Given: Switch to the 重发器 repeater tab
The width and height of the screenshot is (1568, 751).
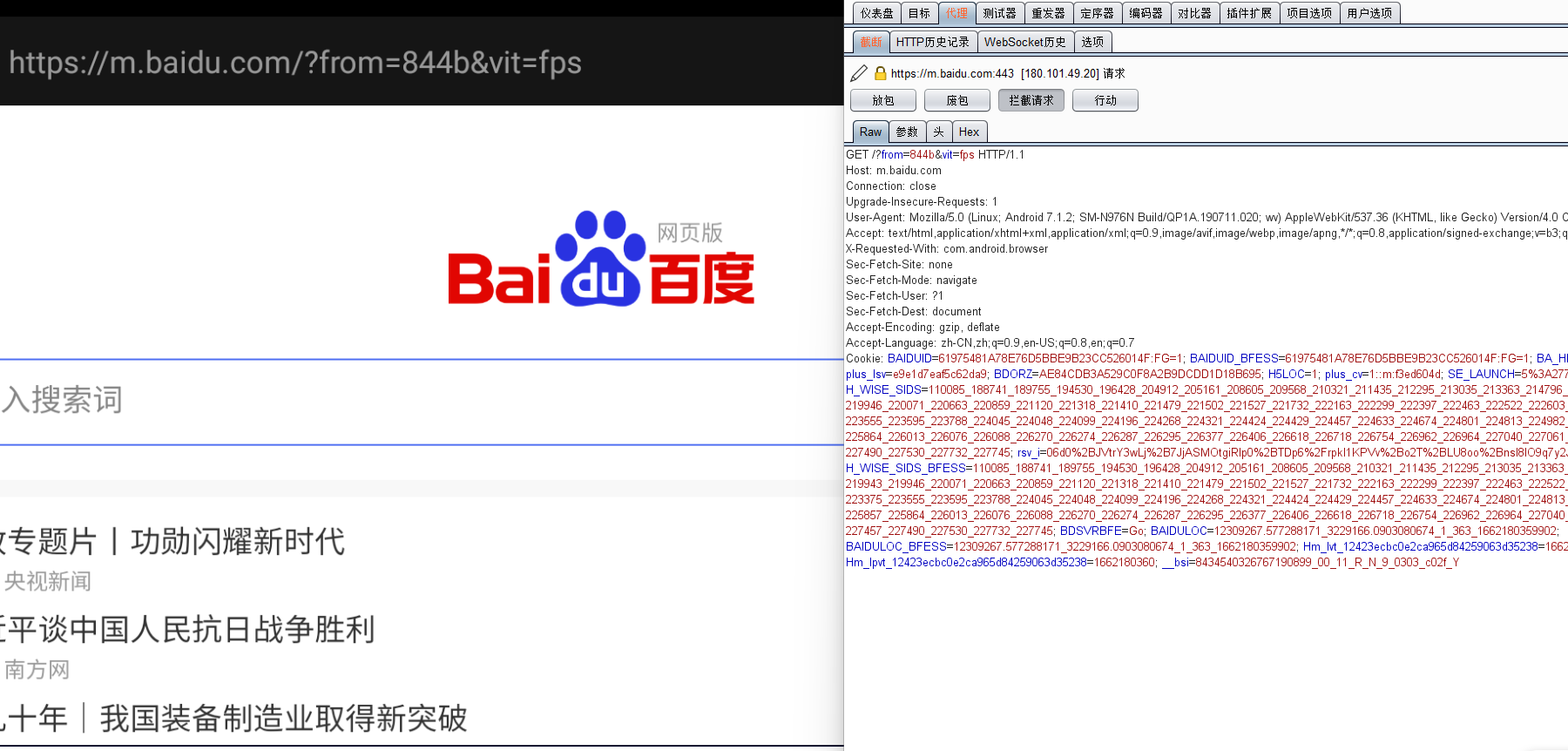Looking at the screenshot, I should (1048, 13).
